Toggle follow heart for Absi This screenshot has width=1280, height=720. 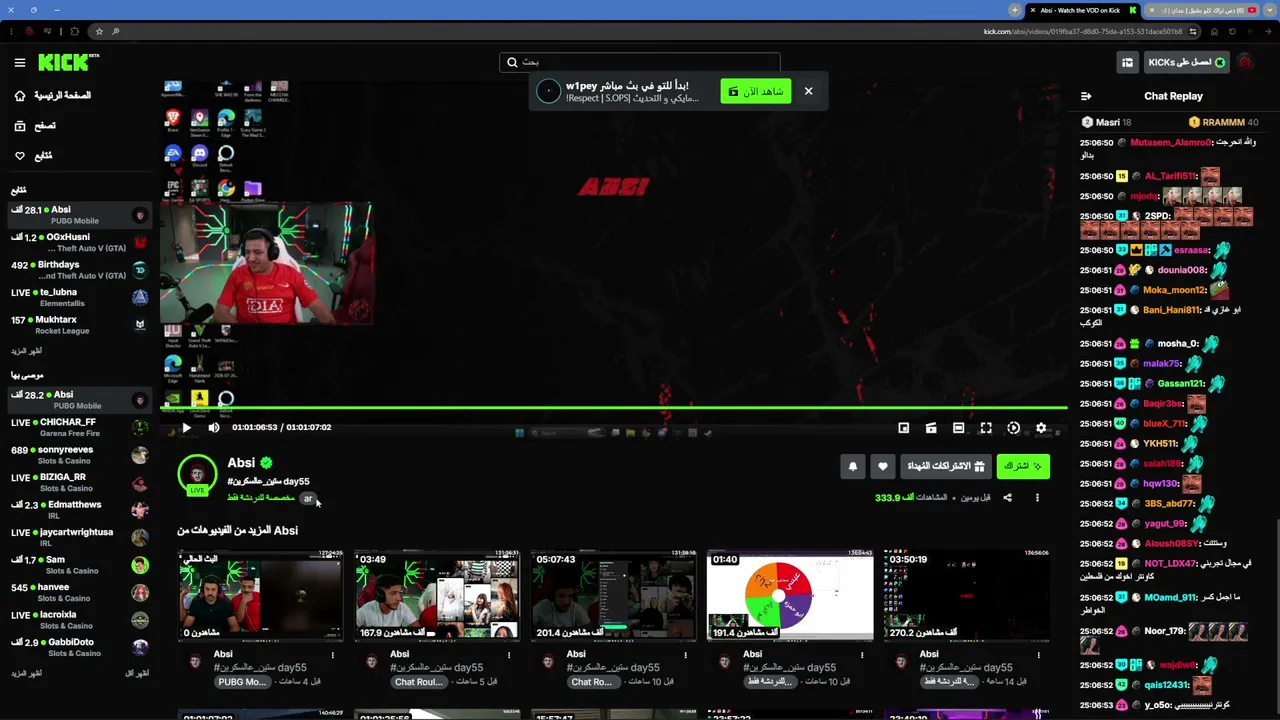882,466
